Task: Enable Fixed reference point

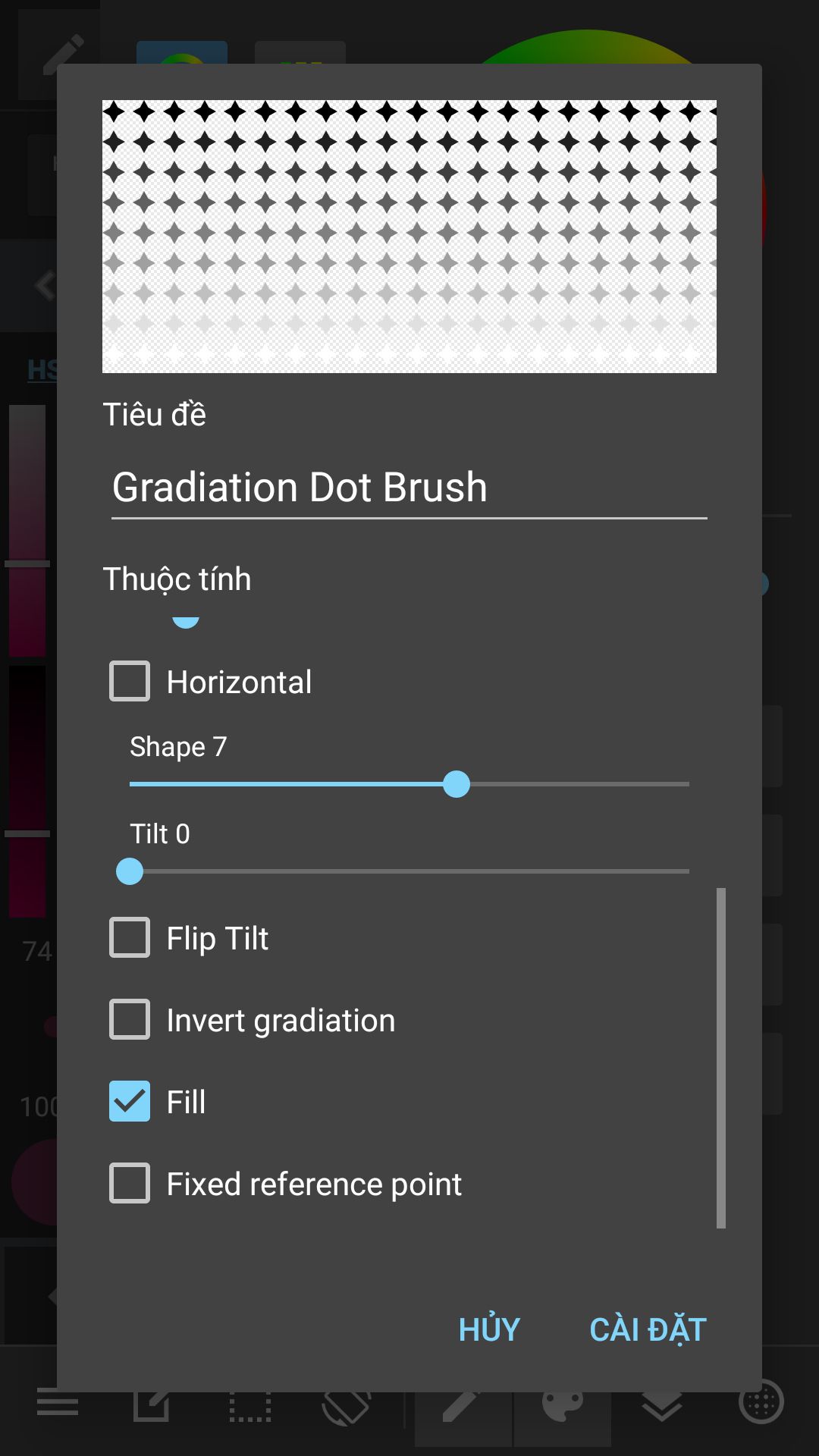Action: 130,1183
